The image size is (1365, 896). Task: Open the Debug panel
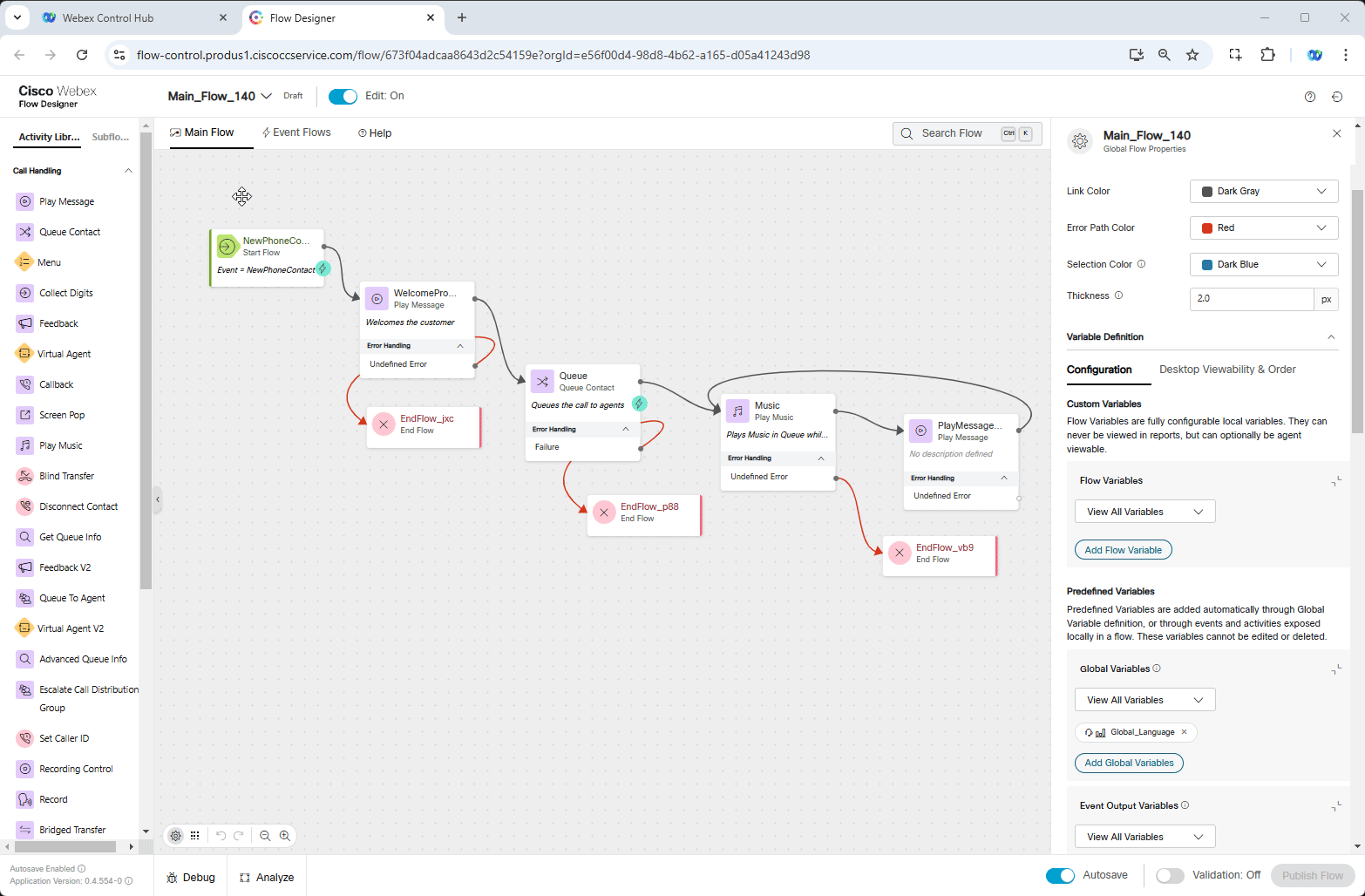191,878
